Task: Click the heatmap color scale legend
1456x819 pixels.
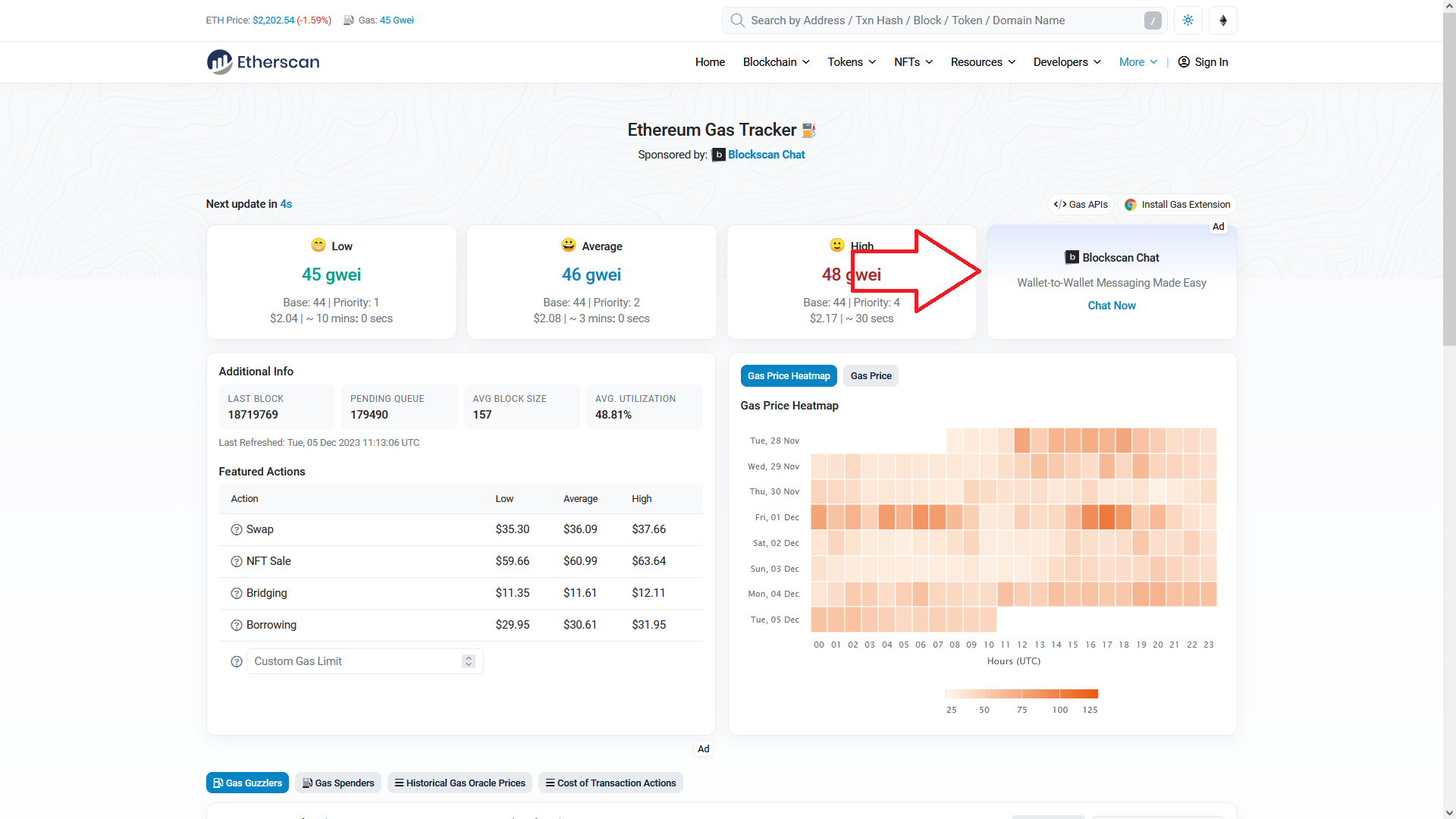Action: point(1021,693)
